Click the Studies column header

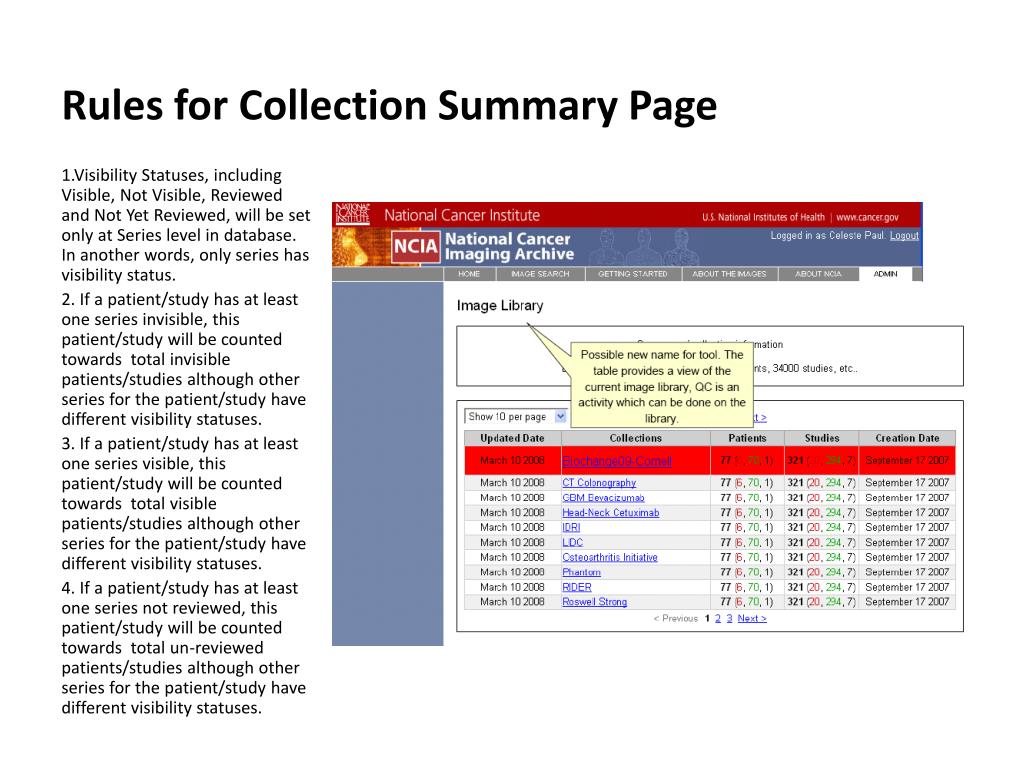click(822, 438)
